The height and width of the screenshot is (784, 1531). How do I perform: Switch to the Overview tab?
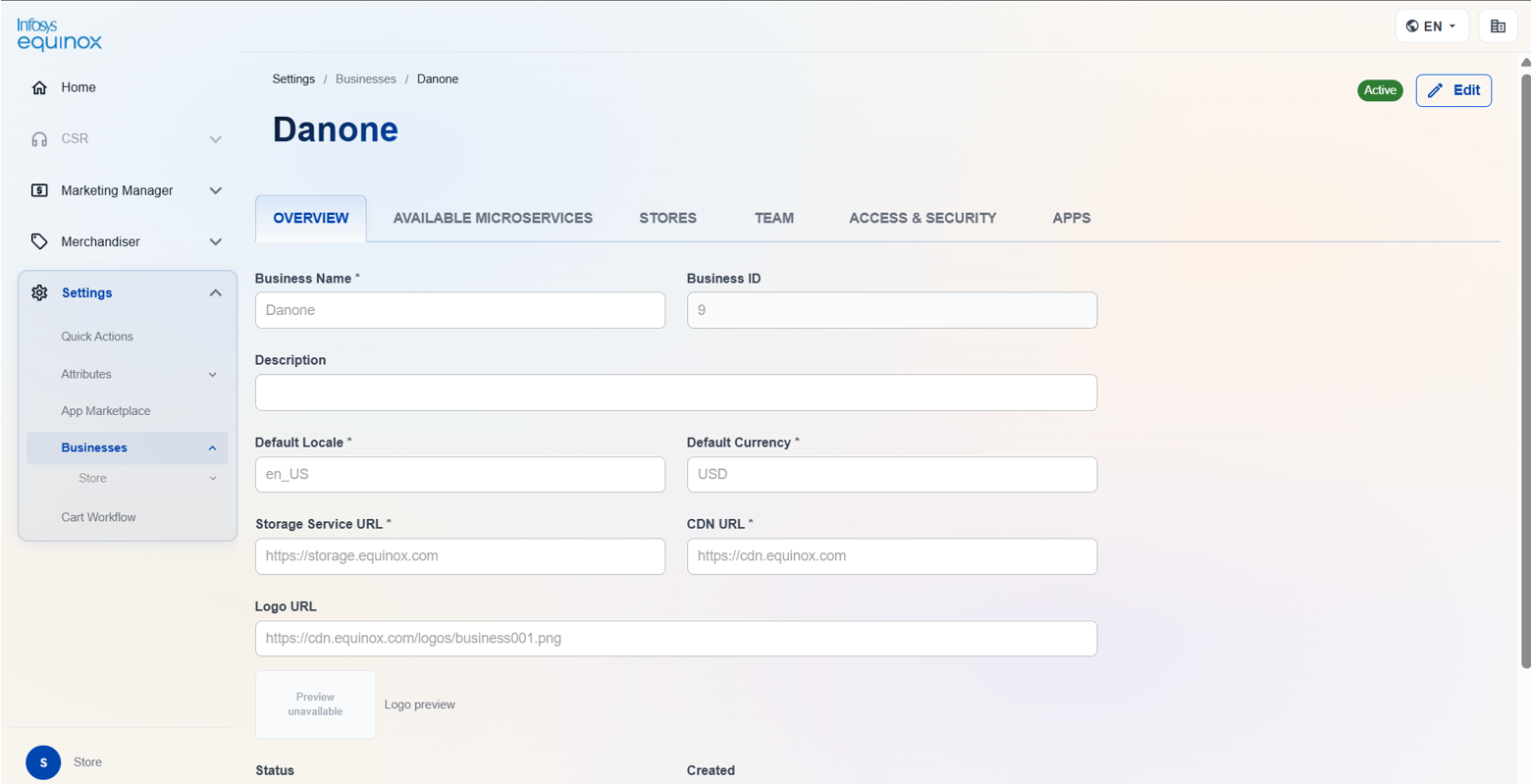[x=311, y=218]
